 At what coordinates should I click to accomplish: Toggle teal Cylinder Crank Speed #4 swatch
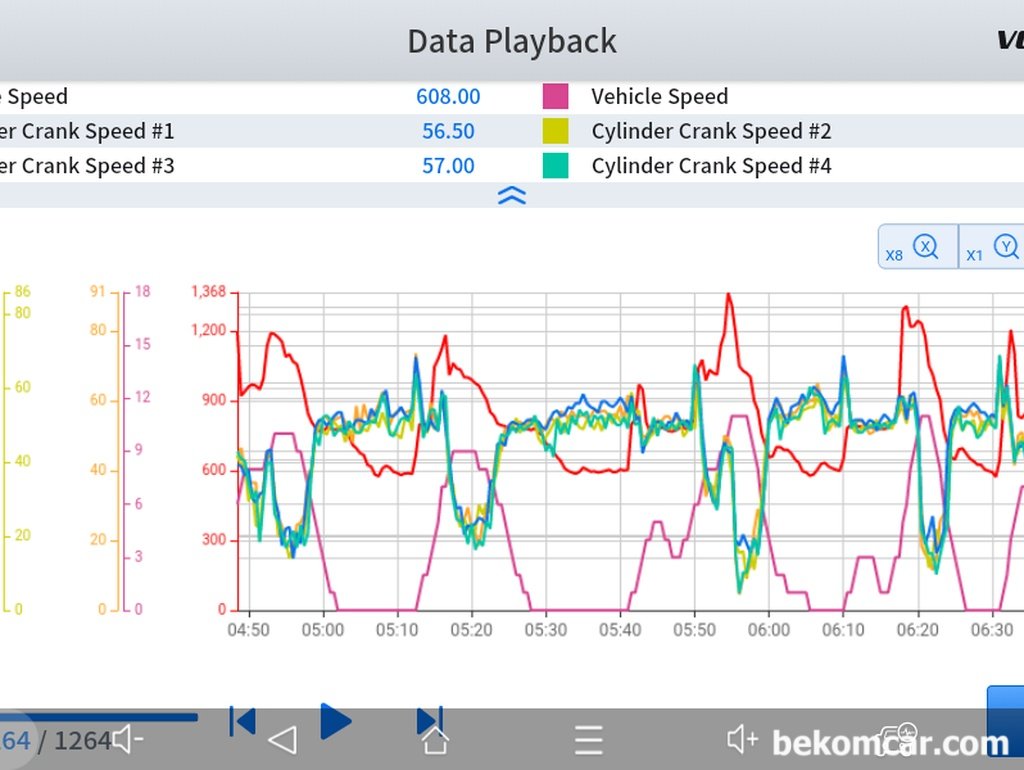pos(555,166)
